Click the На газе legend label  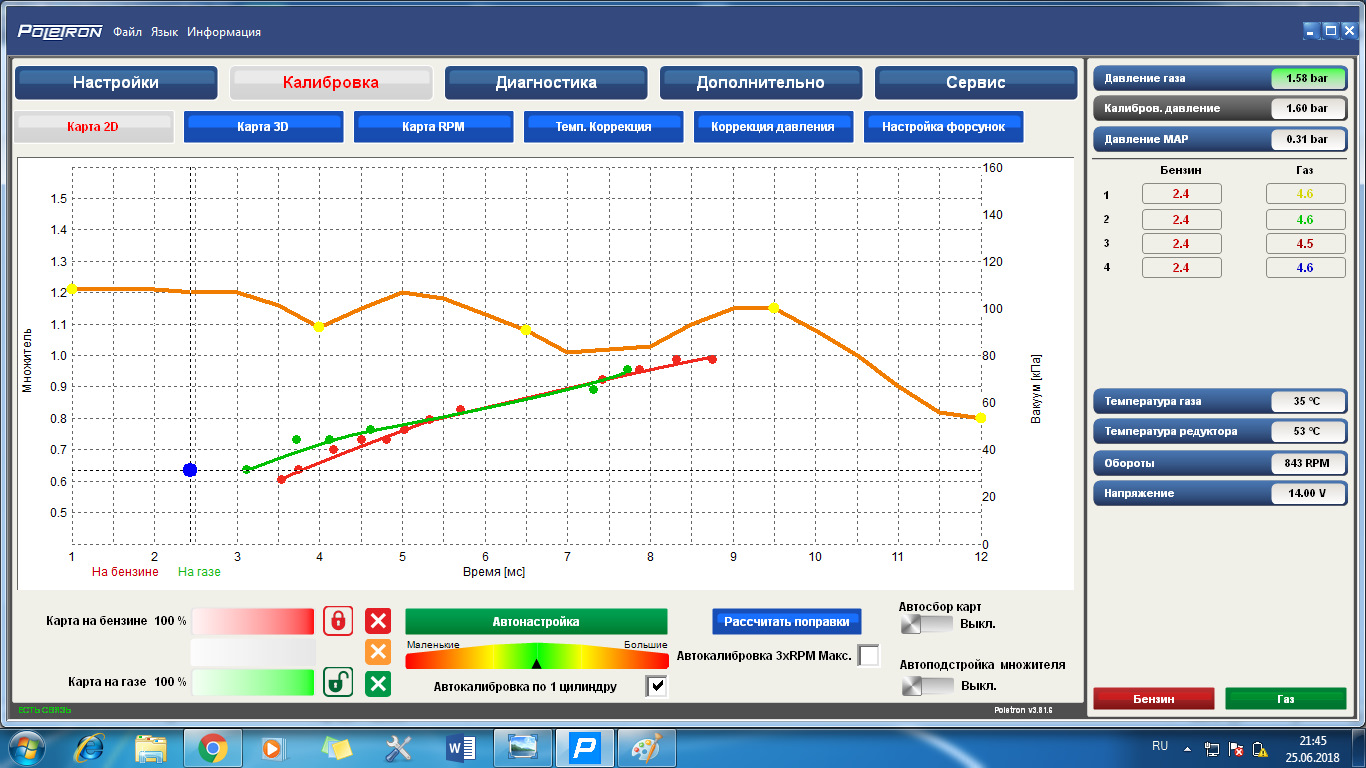click(x=199, y=572)
